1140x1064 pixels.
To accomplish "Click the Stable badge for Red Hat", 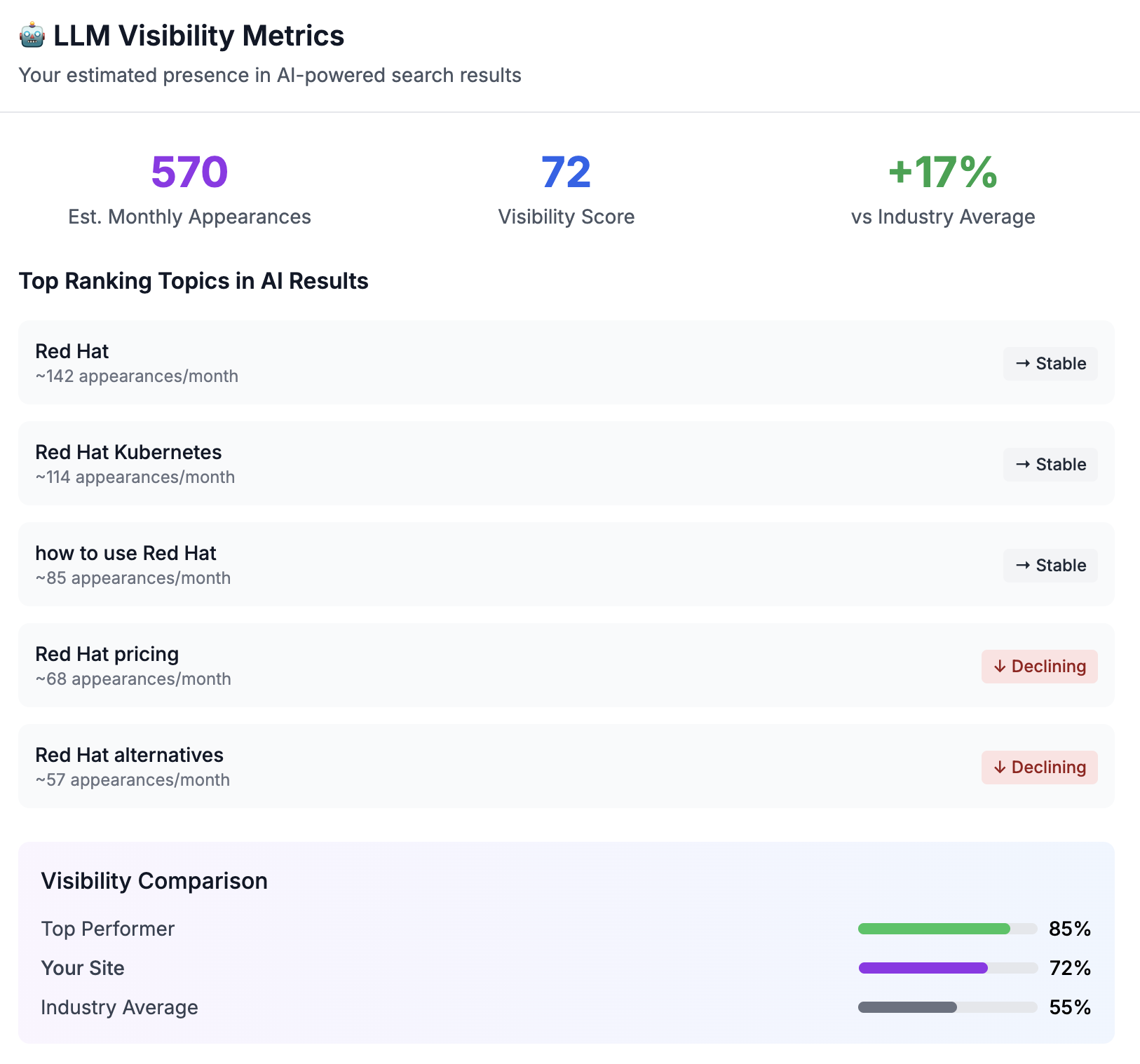I will click(1050, 364).
